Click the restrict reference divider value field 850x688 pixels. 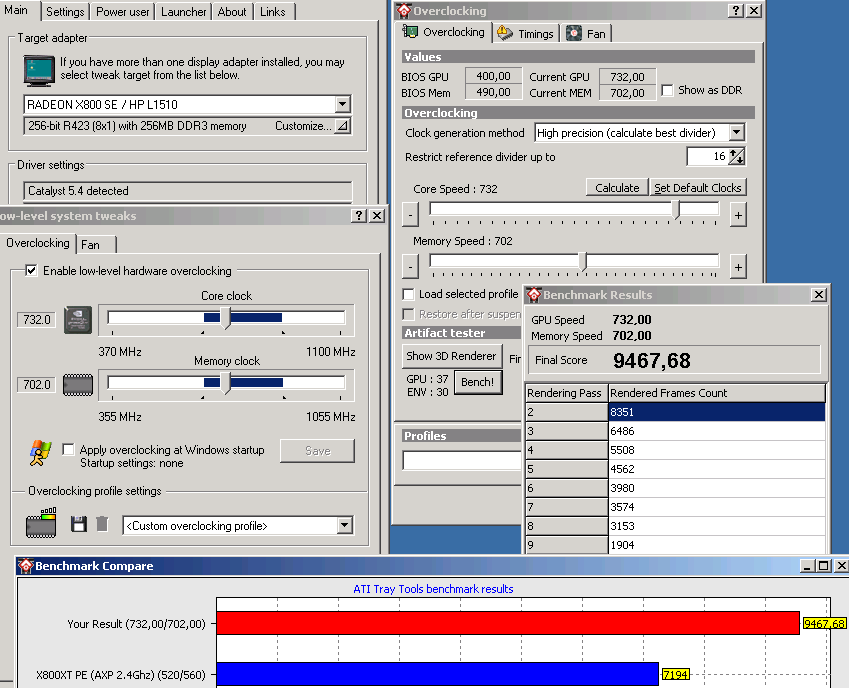coord(707,156)
